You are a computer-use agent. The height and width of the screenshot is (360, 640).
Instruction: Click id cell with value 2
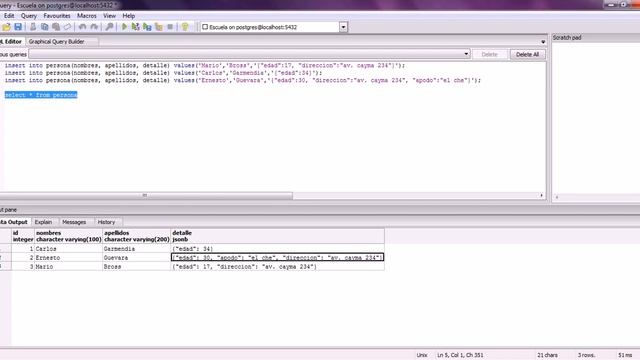23,258
